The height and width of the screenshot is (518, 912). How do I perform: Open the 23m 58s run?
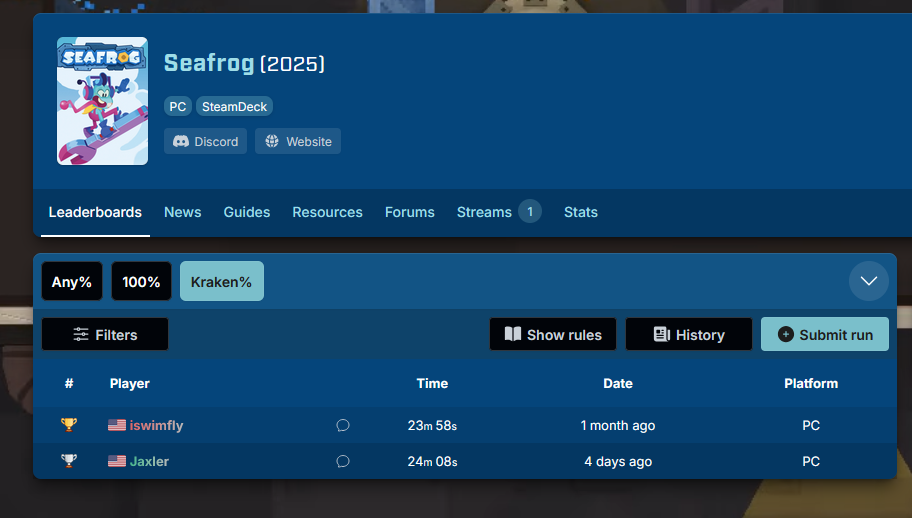coord(432,426)
